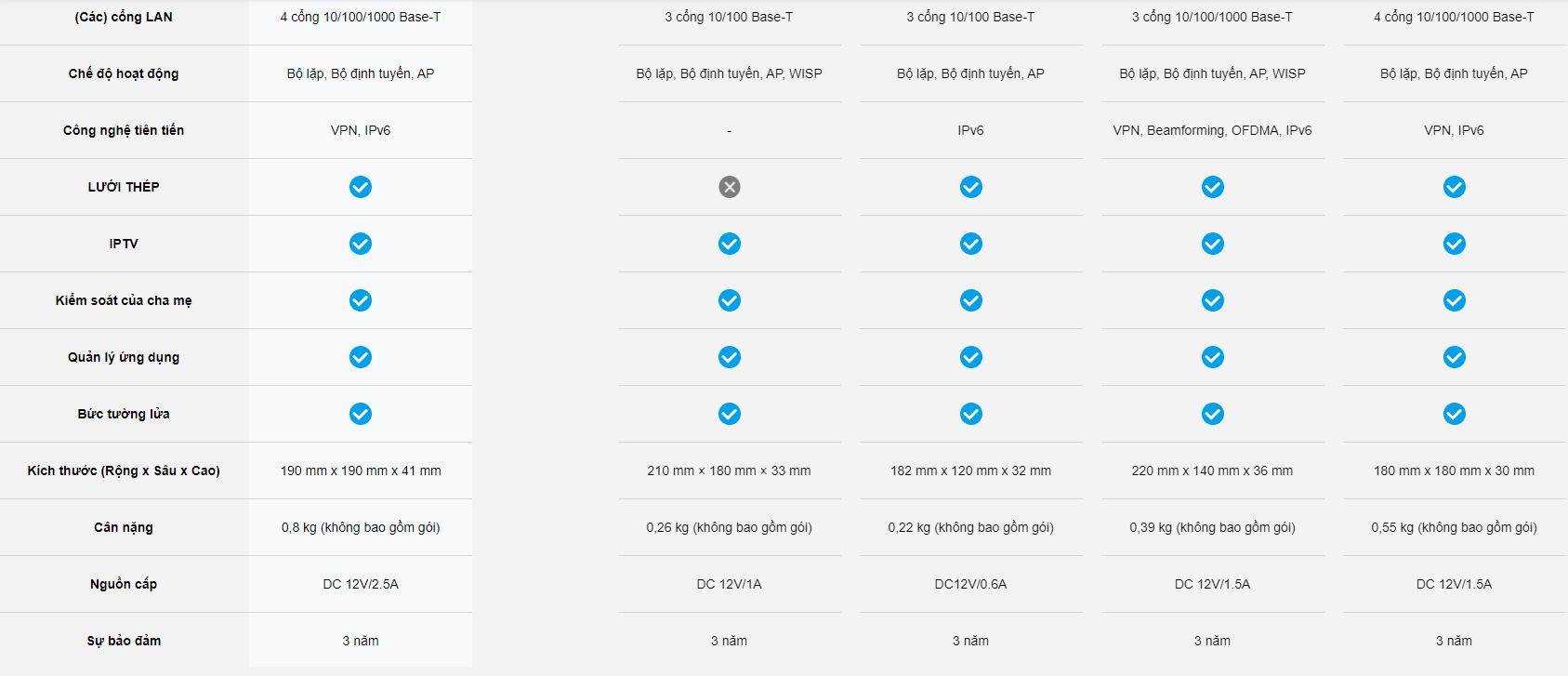Click IPTV checkmark for the 0,26 kg model
The image size is (1568, 676).
coord(730,244)
